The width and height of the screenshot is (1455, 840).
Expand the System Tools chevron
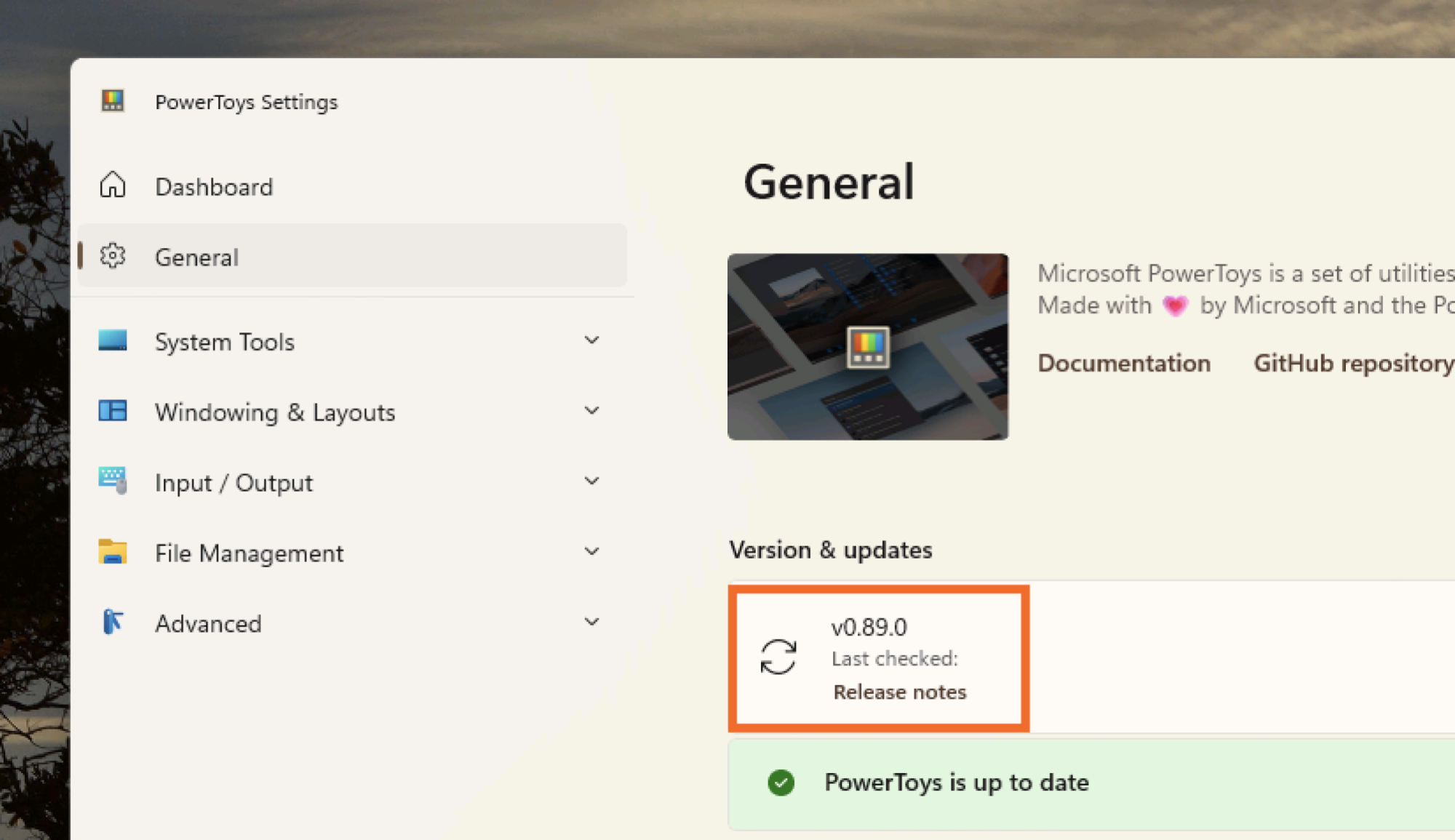point(592,340)
